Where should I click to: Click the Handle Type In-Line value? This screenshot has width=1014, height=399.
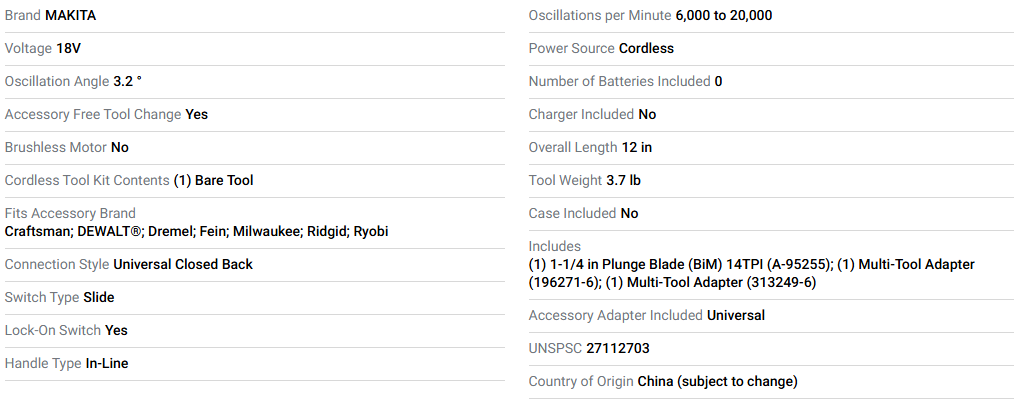click(107, 363)
